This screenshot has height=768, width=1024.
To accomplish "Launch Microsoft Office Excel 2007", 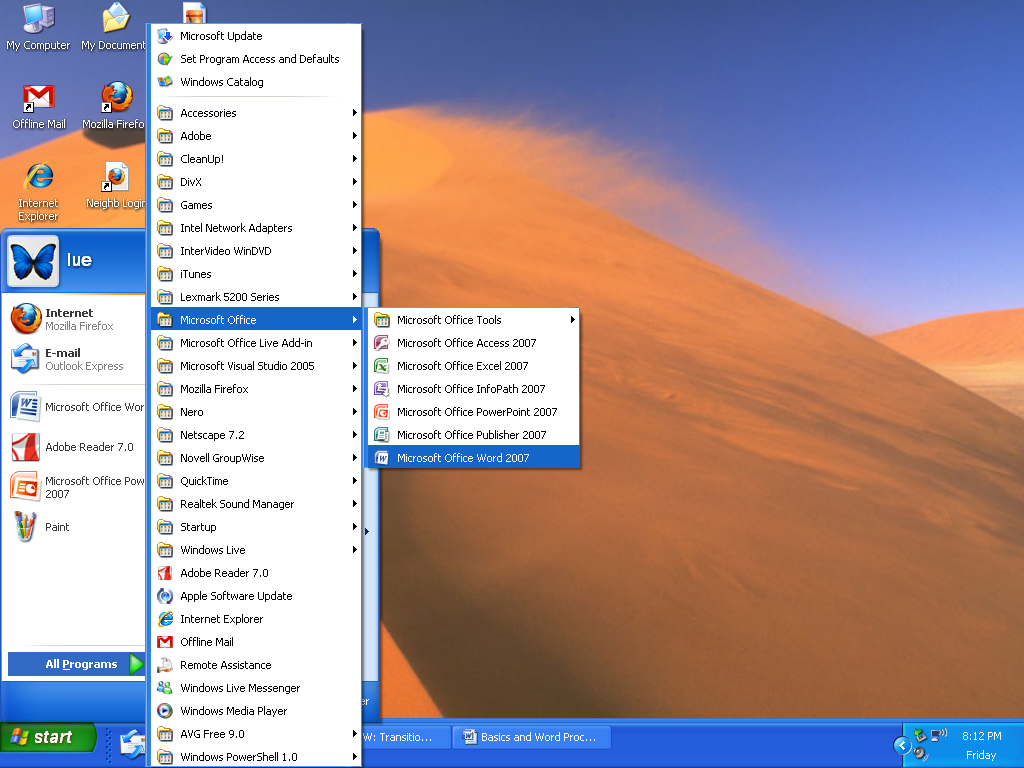I will click(473, 366).
